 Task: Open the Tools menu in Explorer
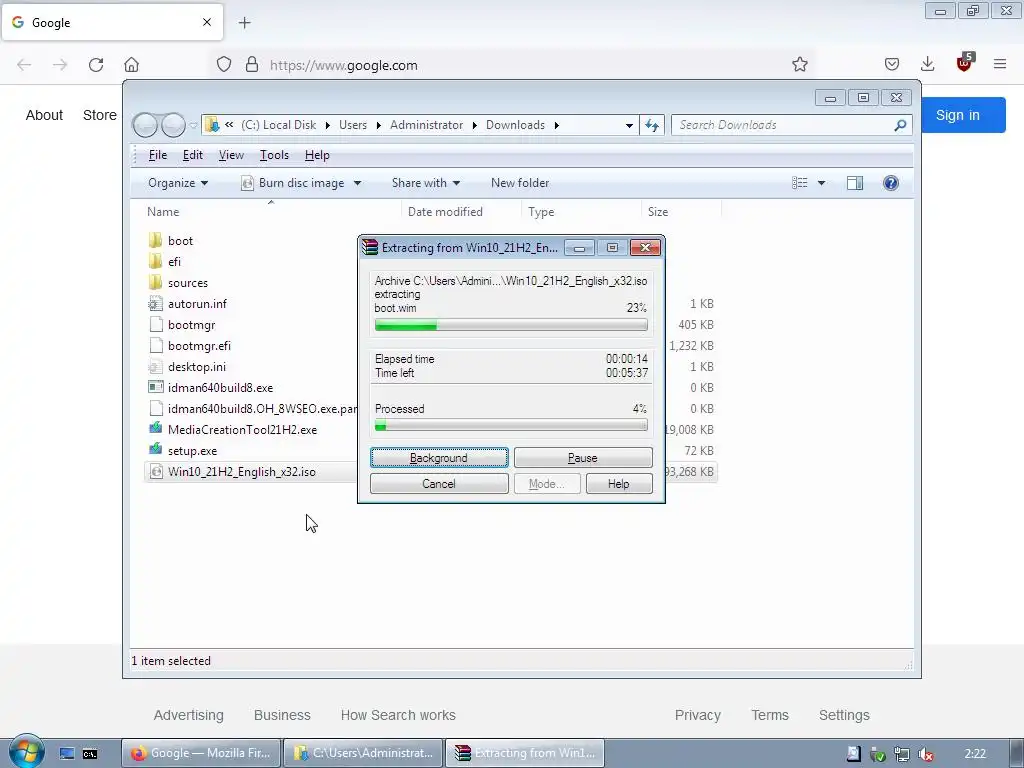(x=274, y=155)
